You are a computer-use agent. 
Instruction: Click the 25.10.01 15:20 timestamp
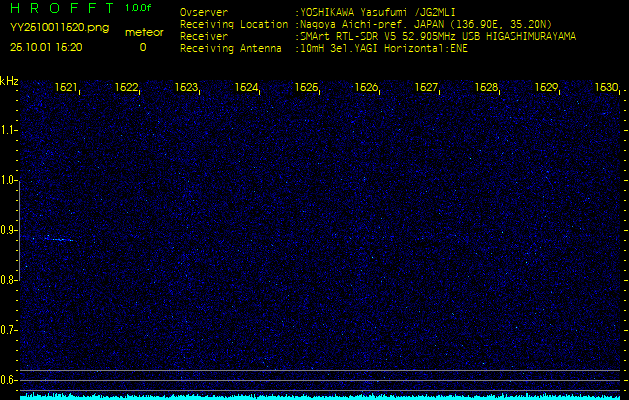(46, 46)
